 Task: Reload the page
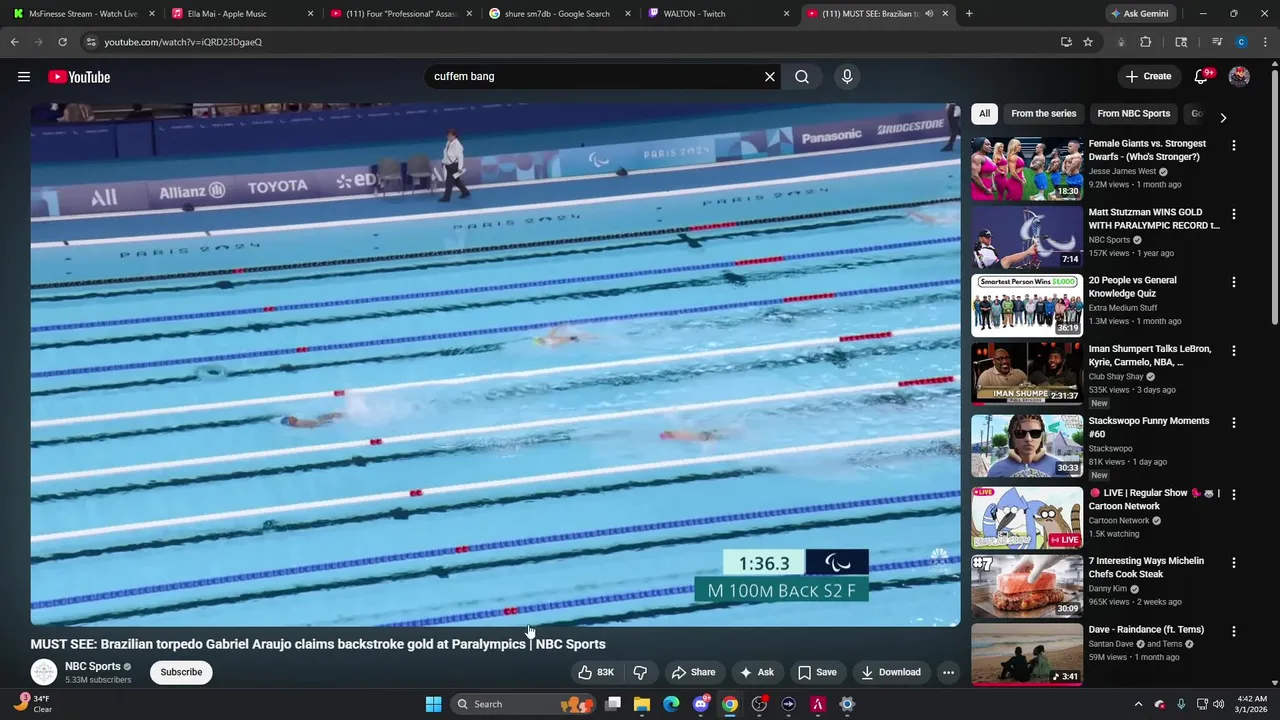coord(62,42)
